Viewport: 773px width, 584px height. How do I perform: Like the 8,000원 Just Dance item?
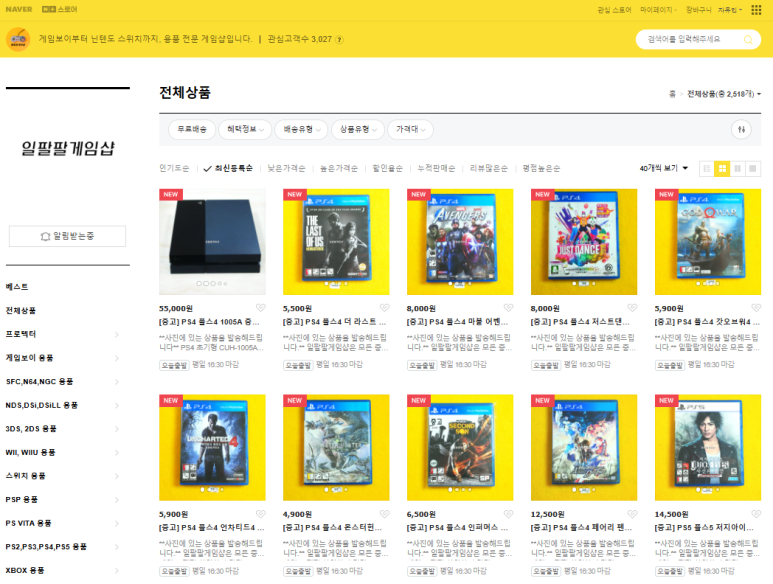(x=632, y=308)
